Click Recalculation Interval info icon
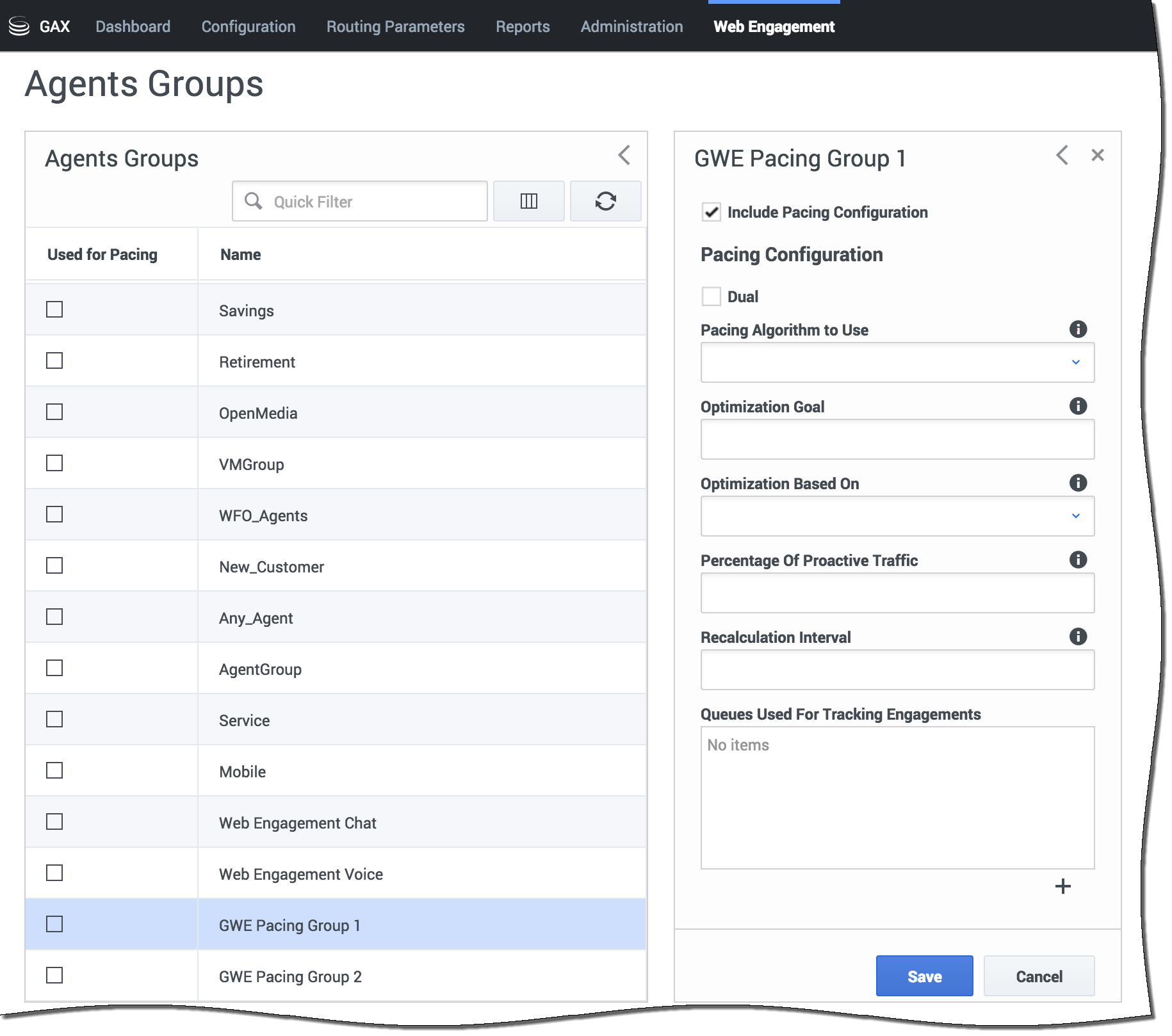 (x=1078, y=636)
